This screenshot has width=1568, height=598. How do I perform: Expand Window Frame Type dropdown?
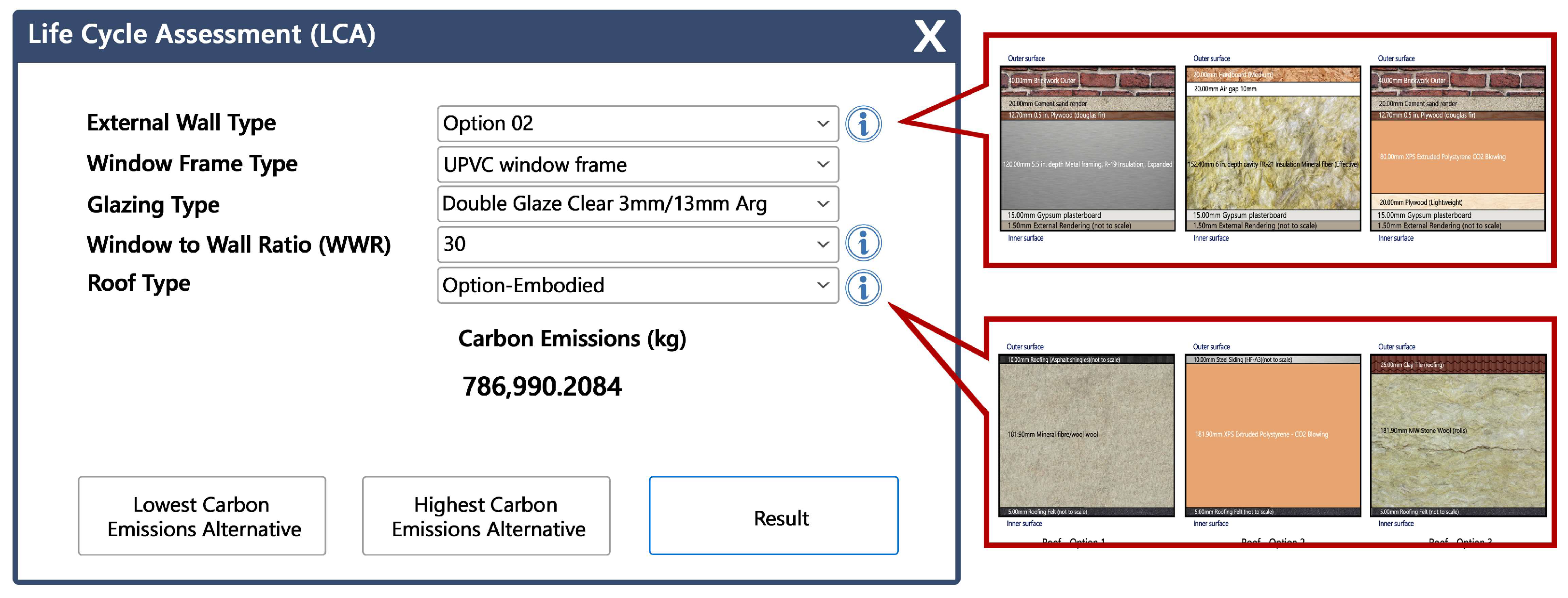tap(637, 164)
